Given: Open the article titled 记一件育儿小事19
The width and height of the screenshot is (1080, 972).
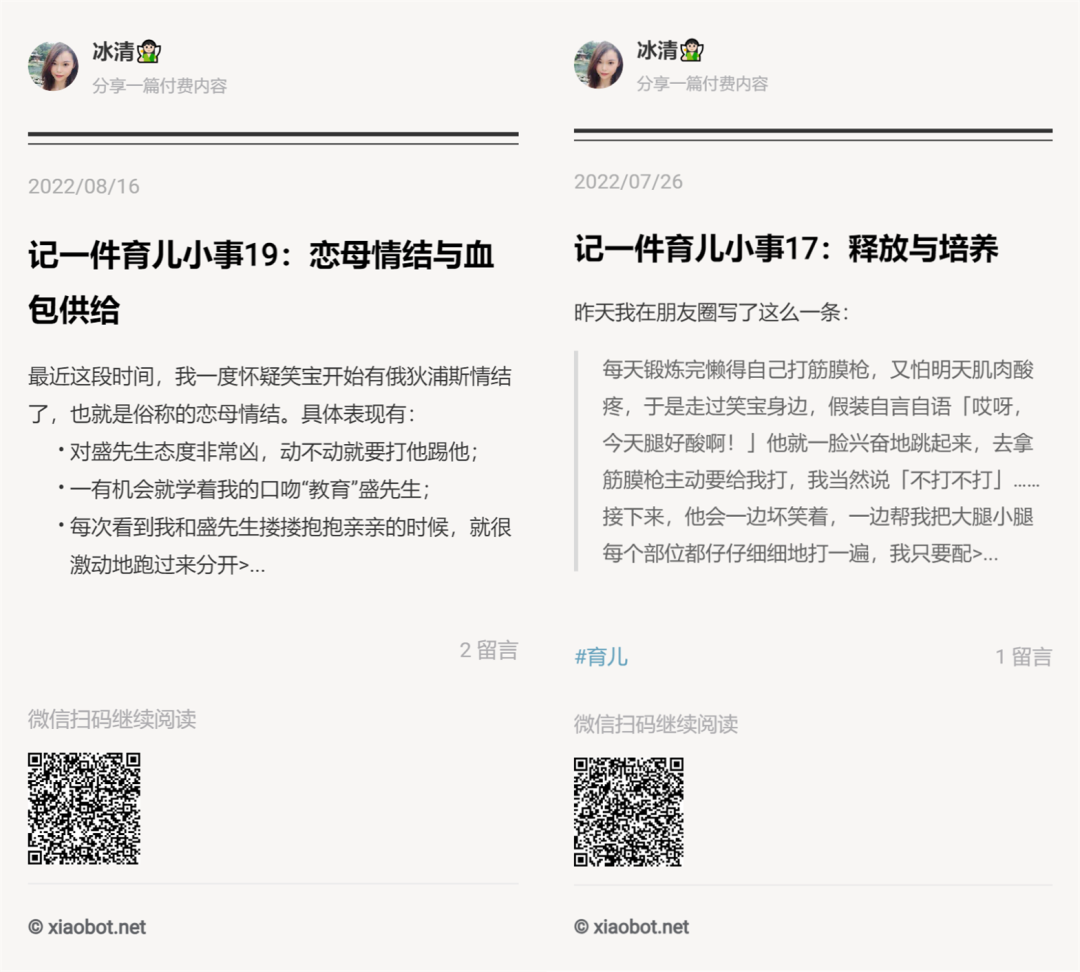Looking at the screenshot, I should click(x=261, y=282).
